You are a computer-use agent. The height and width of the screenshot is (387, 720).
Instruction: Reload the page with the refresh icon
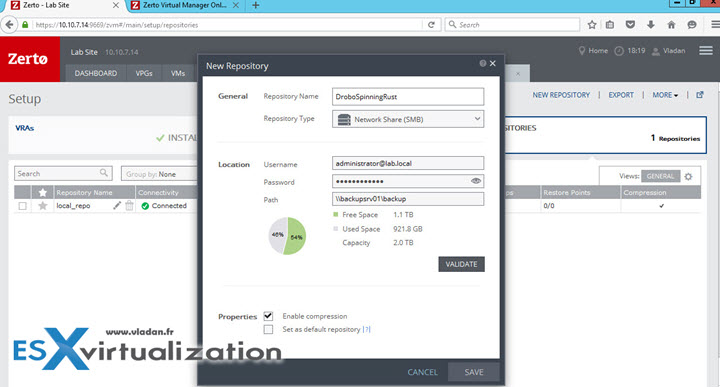(431, 25)
